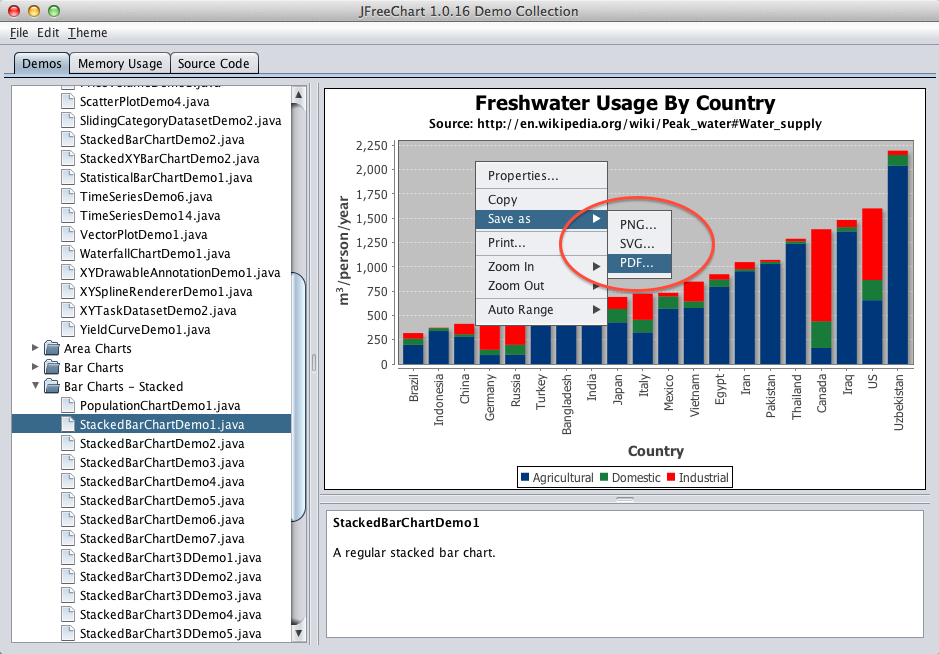Click the Bar Charts - Stacked folder icon
This screenshot has width=939, height=654.
click(52, 386)
